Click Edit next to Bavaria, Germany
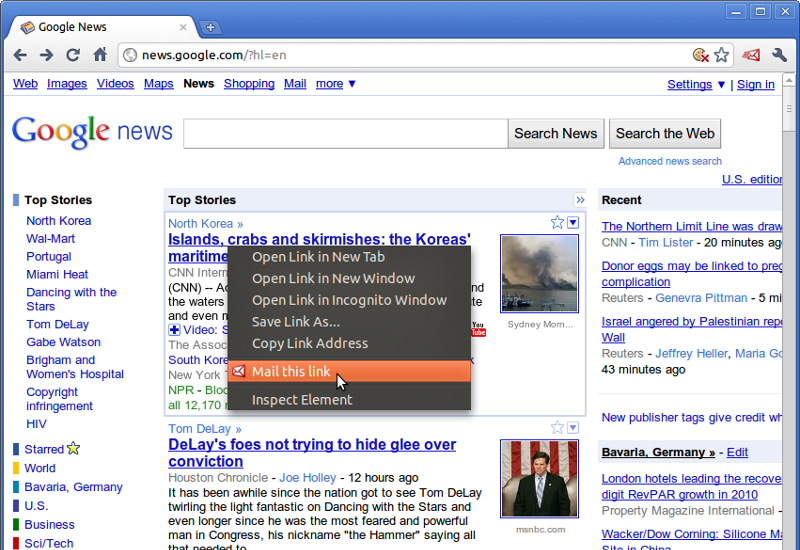 tap(737, 452)
